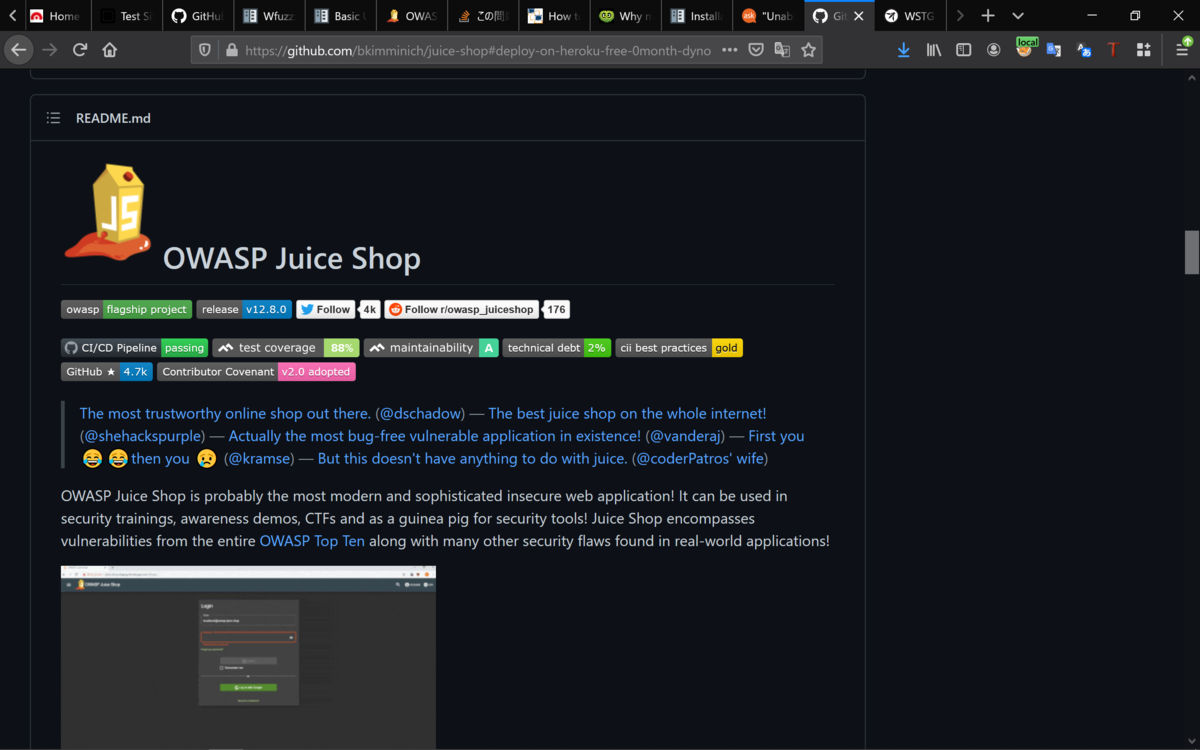Toggle the browser sidebar icon

964,50
